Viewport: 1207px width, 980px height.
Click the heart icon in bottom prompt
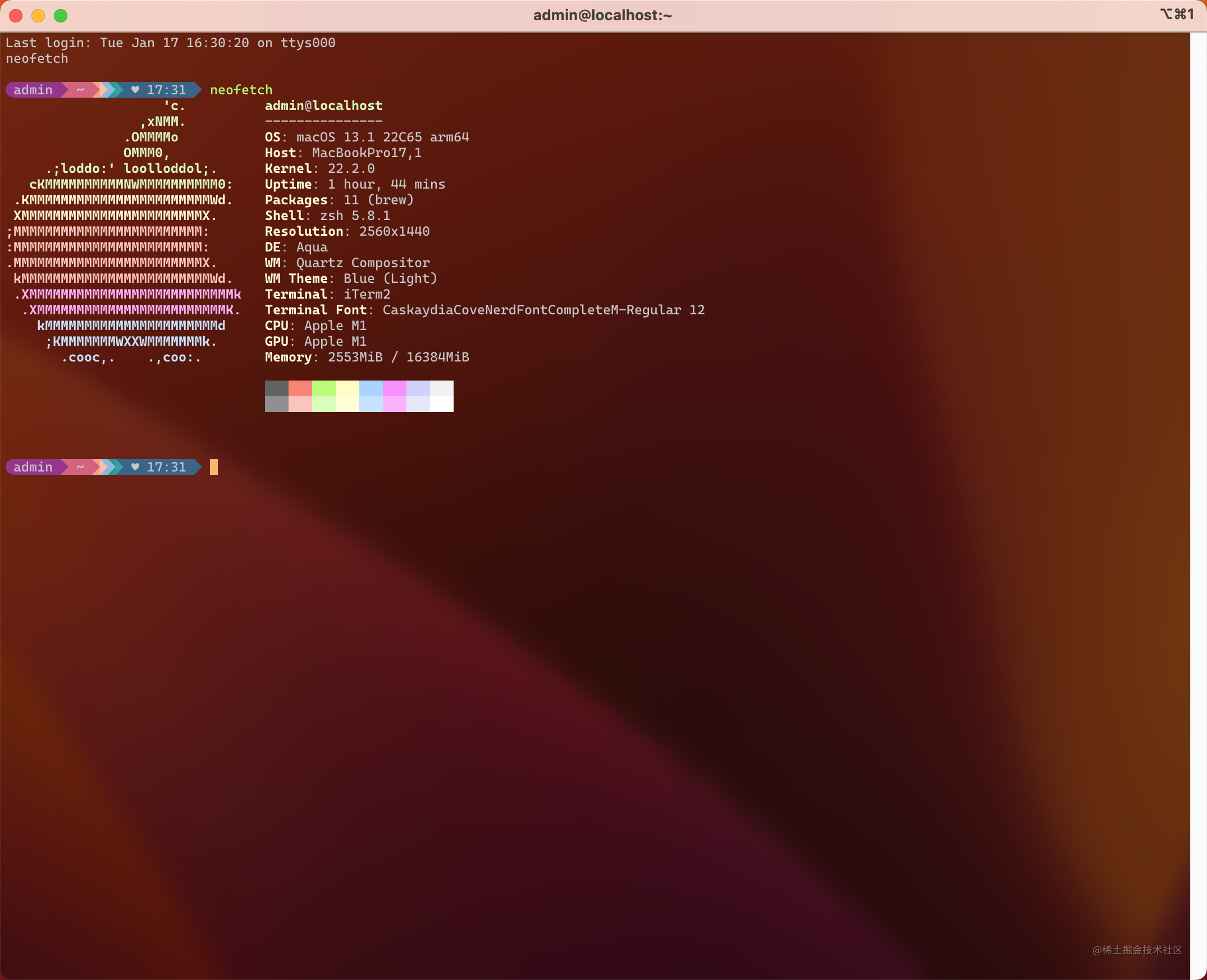(x=135, y=467)
